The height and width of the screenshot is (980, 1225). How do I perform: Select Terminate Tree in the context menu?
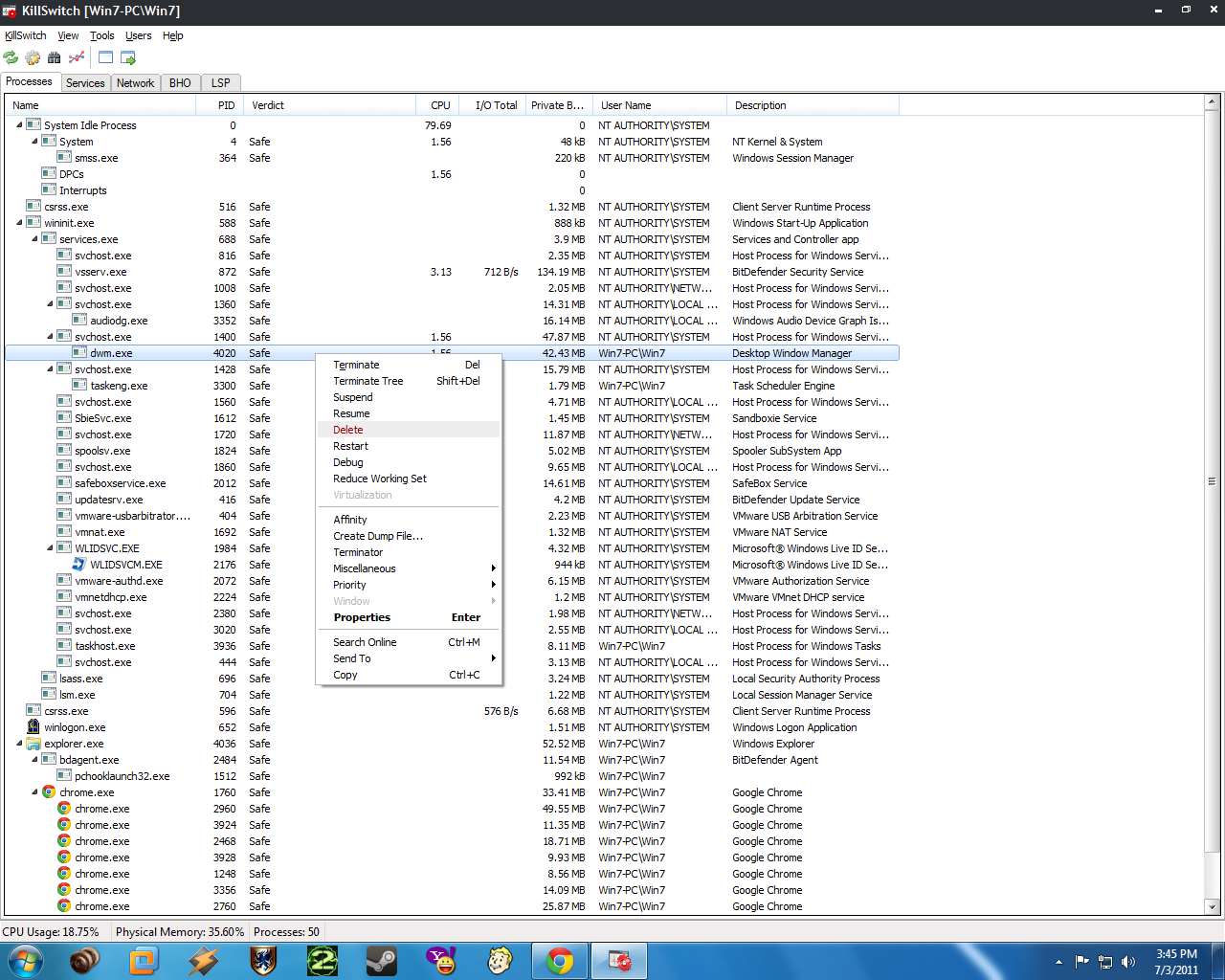(x=409, y=381)
